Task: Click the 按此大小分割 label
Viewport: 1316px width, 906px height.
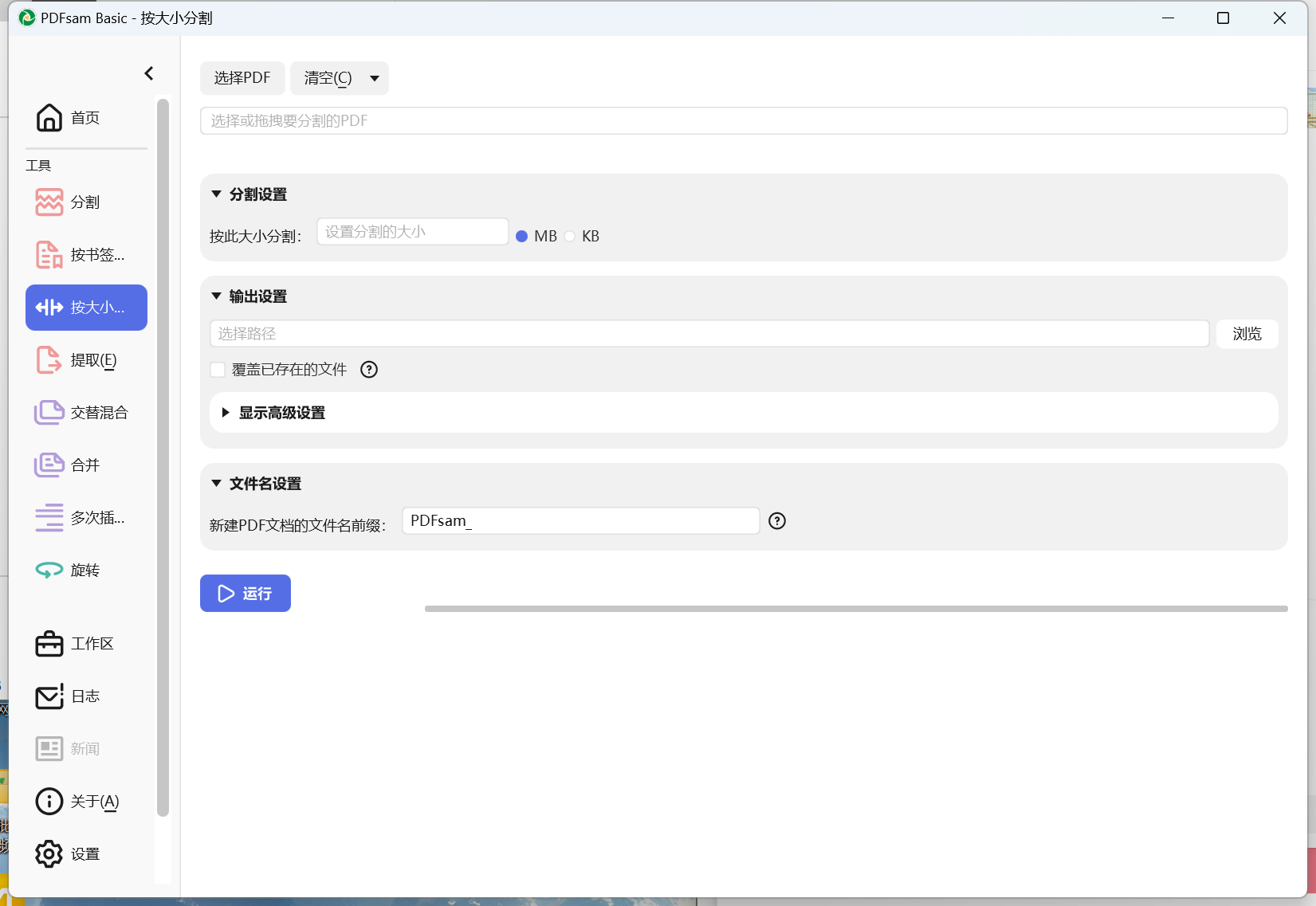Action: tap(255, 237)
